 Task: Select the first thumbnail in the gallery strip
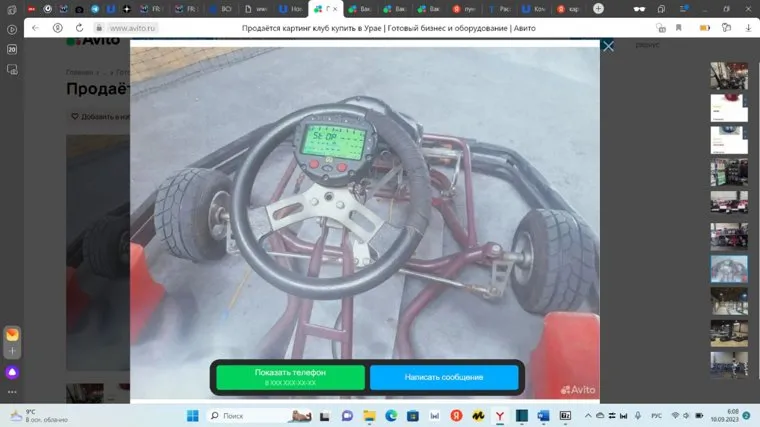click(x=729, y=77)
